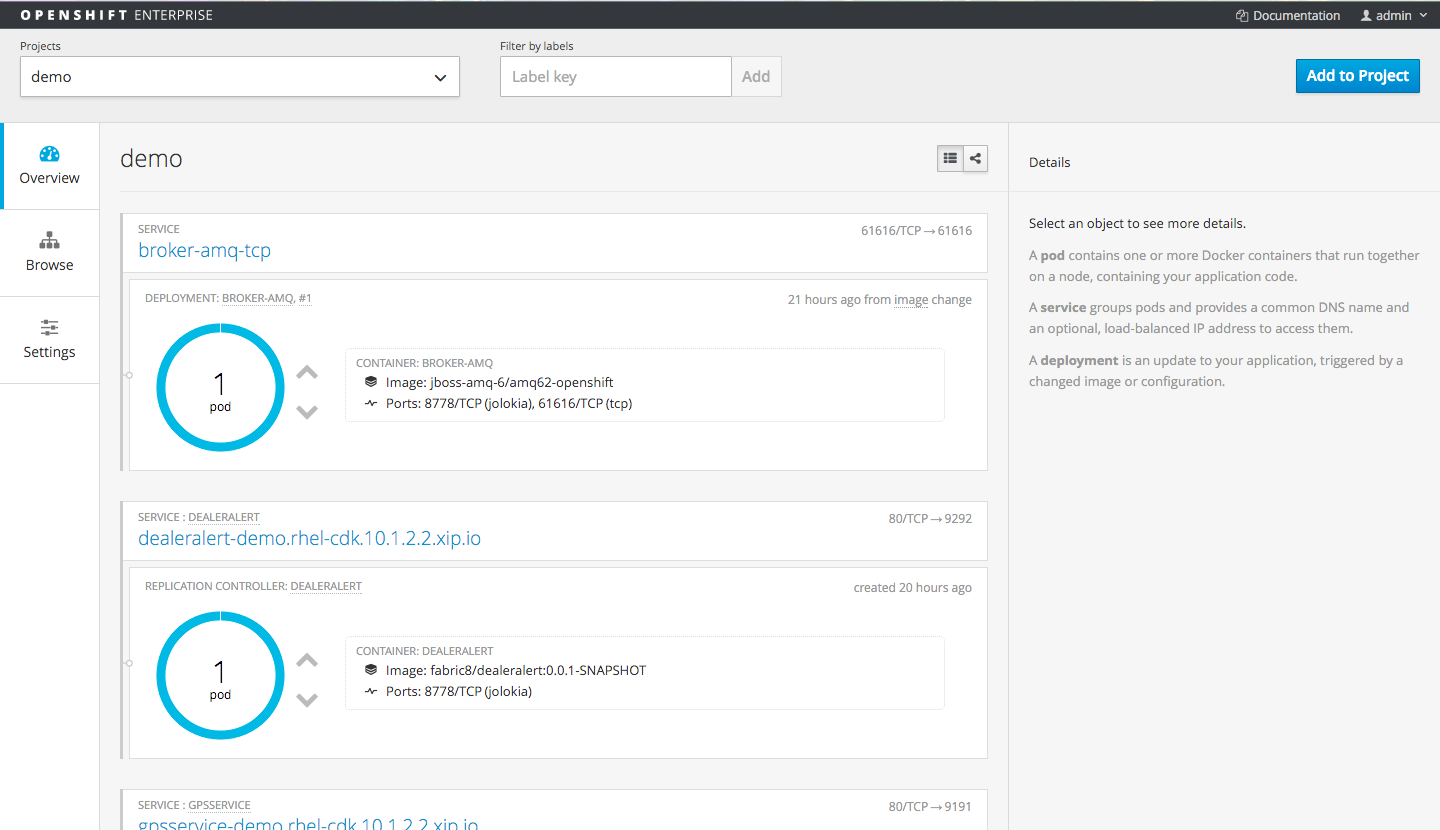Click Ports: 8778/TCP (jolokia), 61616/TCP (tcp) text
The height and width of the screenshot is (830, 1440).
click(508, 404)
